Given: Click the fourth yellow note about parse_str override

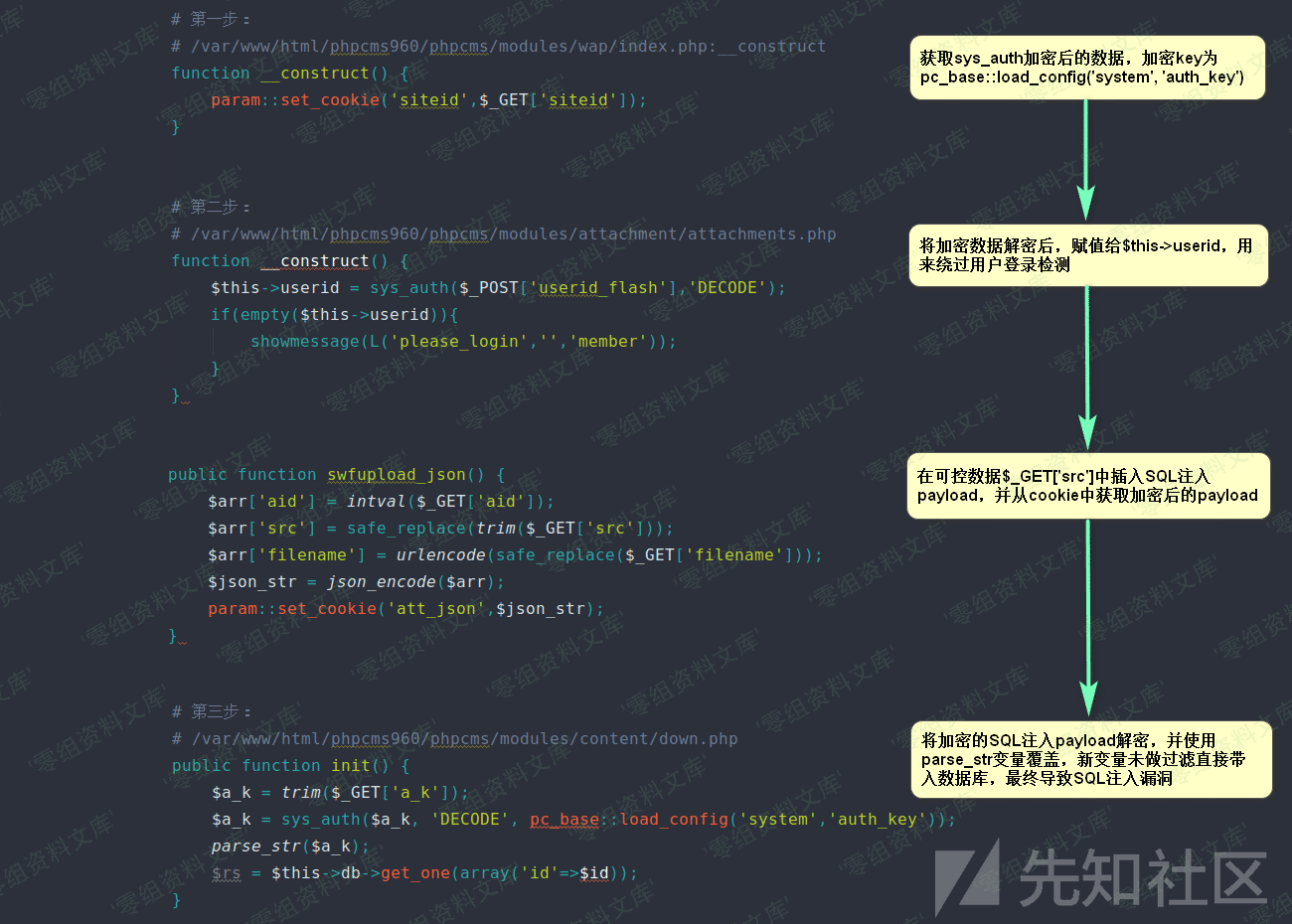Looking at the screenshot, I should point(1091,759).
